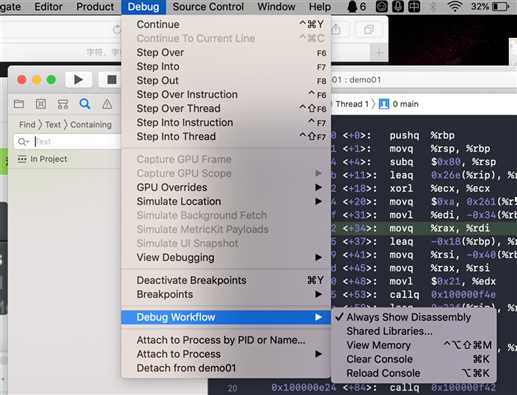517x395 pixels.
Task: Choose Step Into Thread
Action: [226, 136]
